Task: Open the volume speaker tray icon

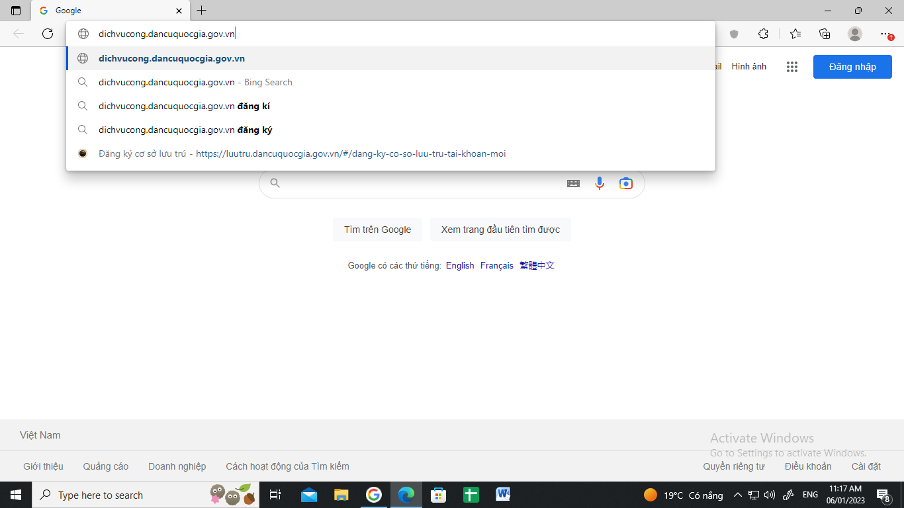Action: point(769,495)
